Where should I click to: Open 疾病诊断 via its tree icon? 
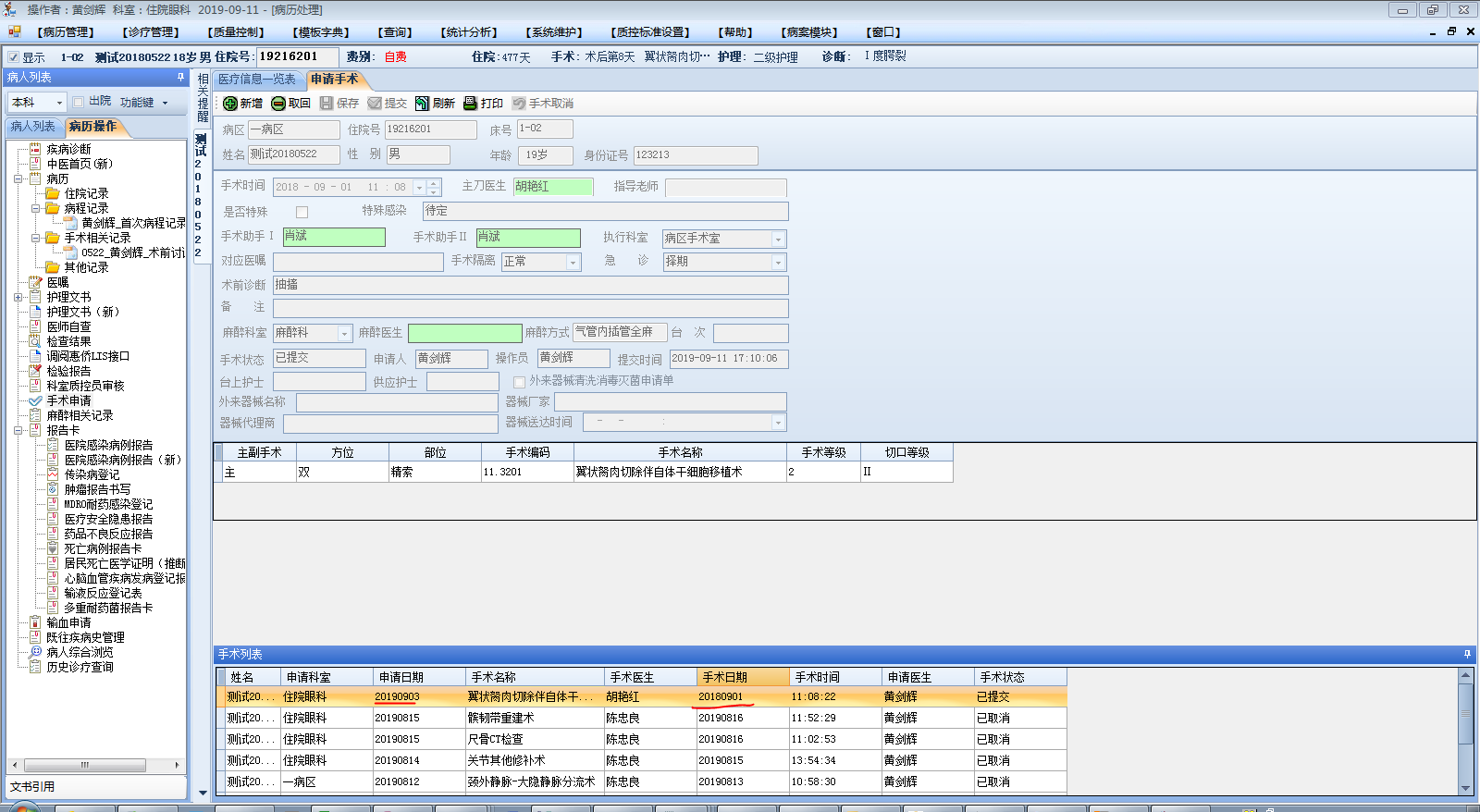coord(35,149)
